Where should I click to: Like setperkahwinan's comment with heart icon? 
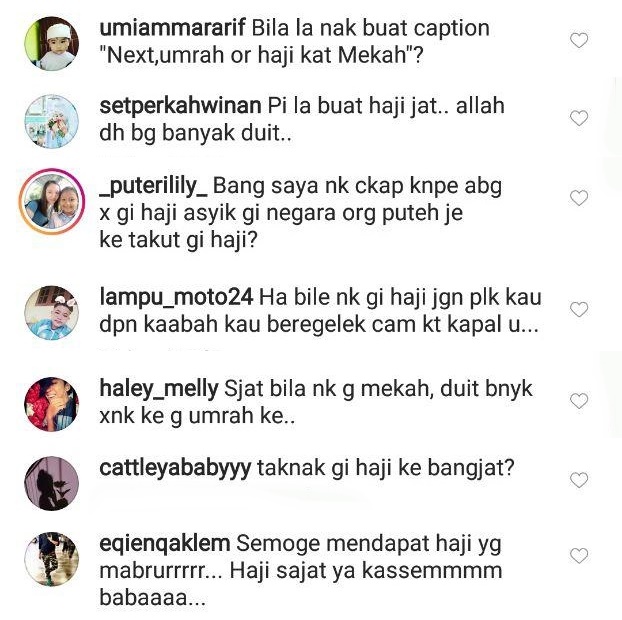tap(579, 118)
